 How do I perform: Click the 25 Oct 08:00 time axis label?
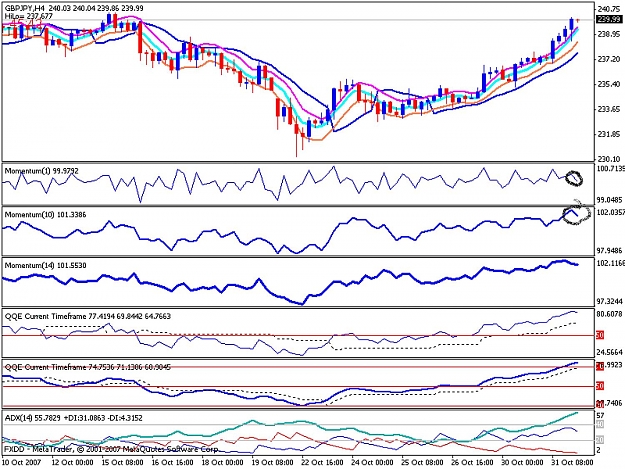[423, 462]
